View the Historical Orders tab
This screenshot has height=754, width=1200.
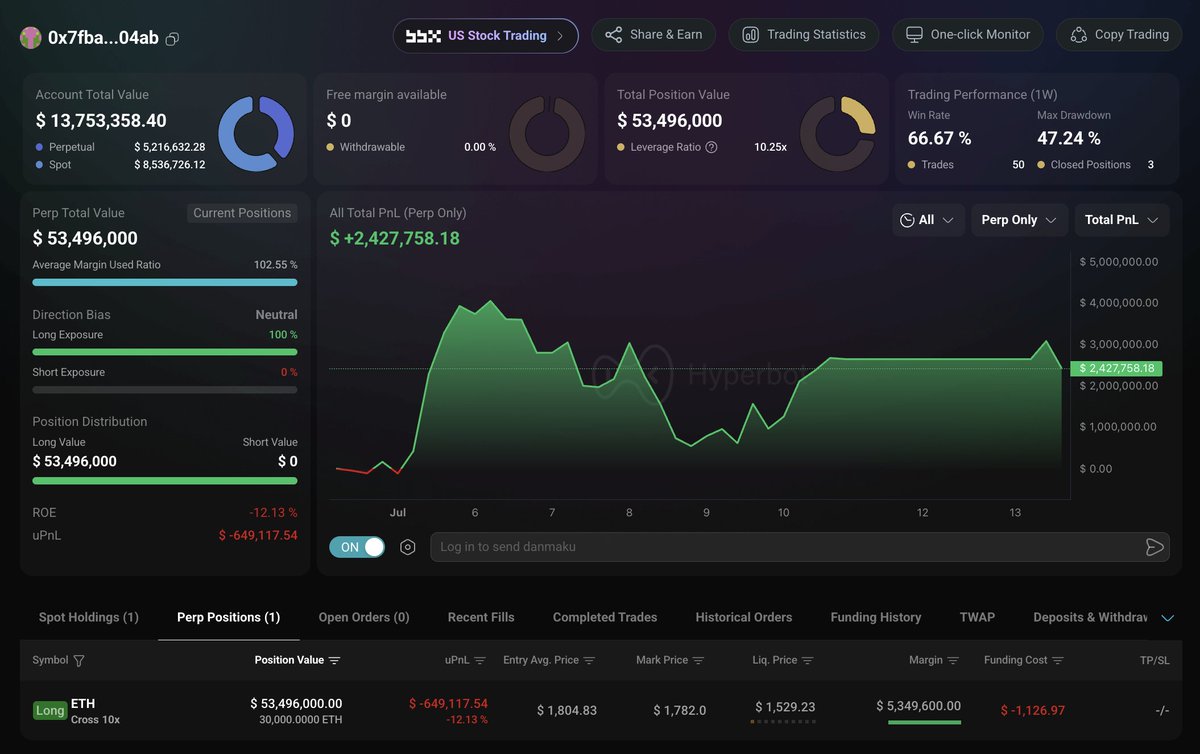[744, 617]
